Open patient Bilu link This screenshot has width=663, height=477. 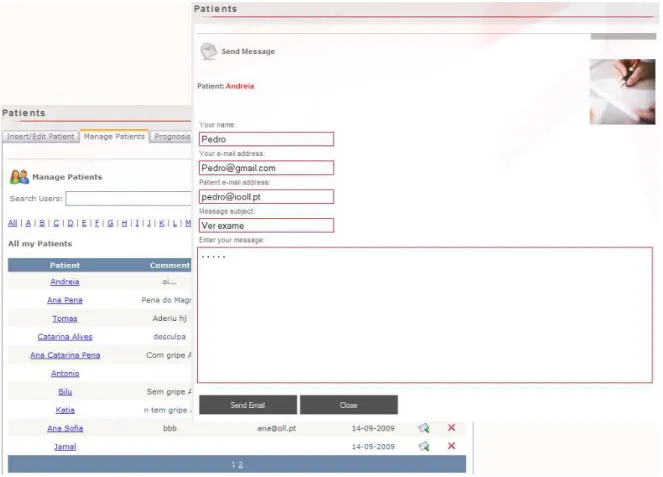(65, 392)
